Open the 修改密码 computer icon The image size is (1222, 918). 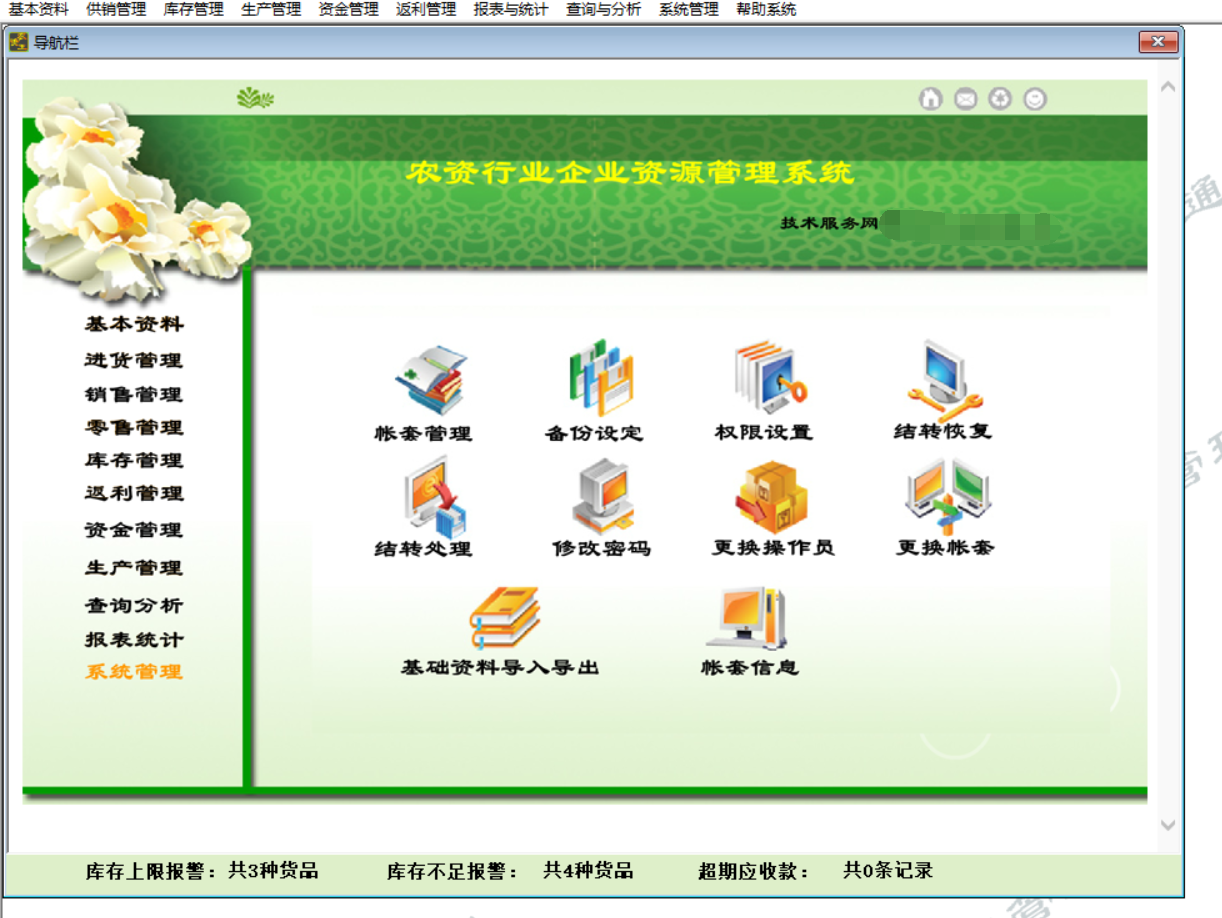pos(603,497)
